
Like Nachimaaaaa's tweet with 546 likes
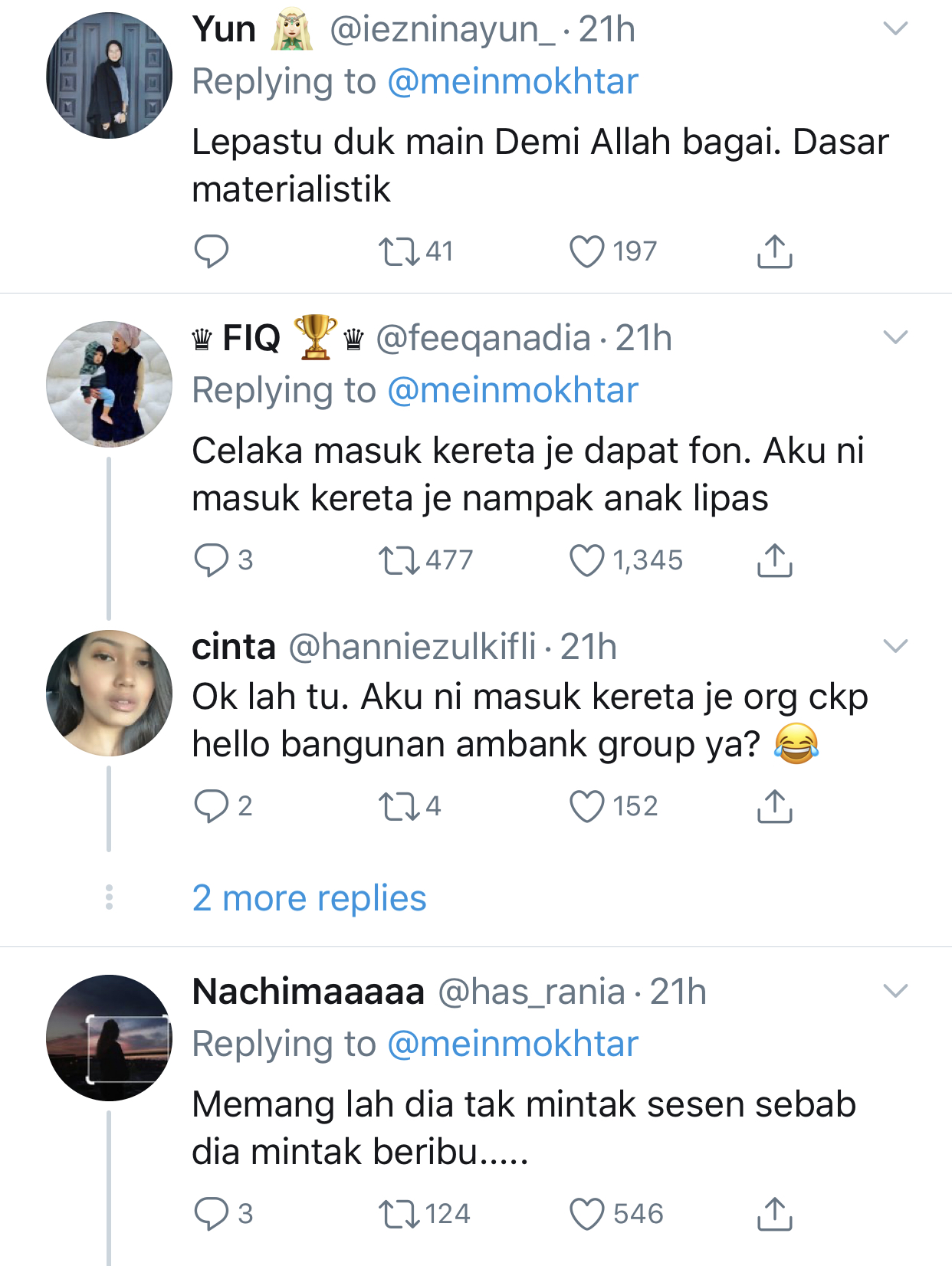587,1214
